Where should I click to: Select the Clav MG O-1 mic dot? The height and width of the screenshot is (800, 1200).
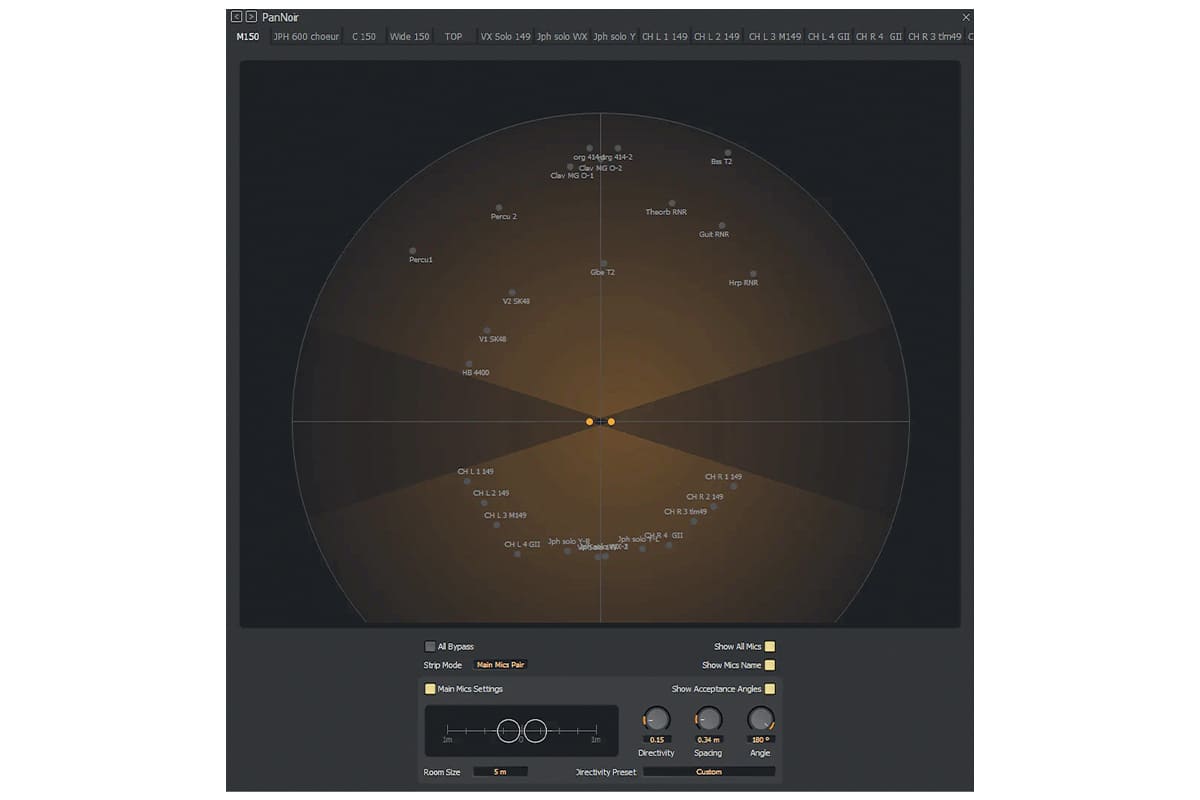coord(570,167)
